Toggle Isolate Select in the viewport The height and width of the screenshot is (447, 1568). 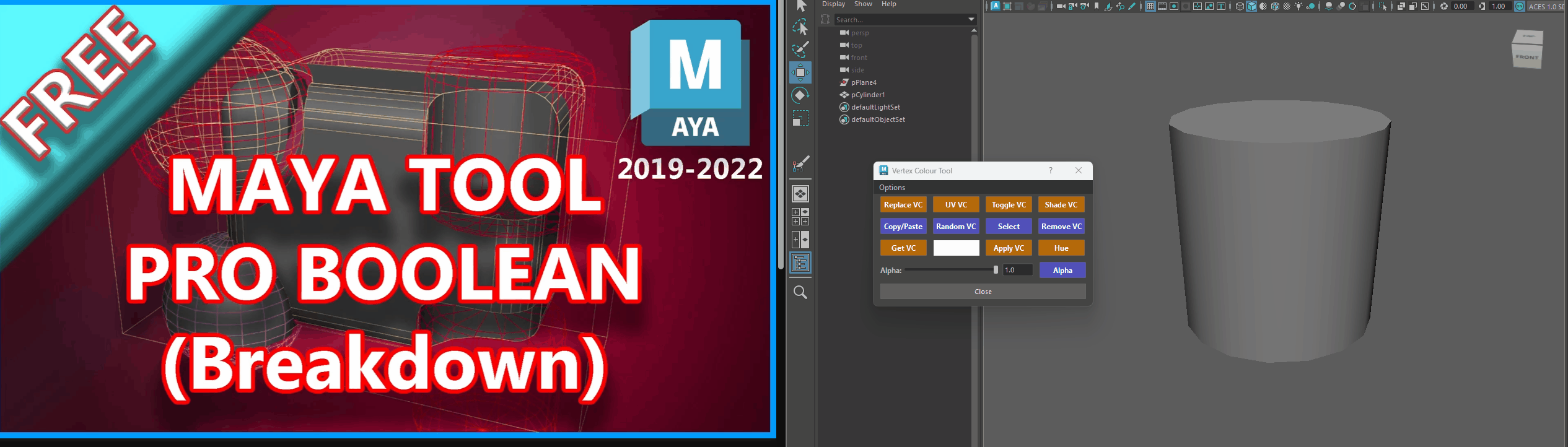(x=1383, y=6)
